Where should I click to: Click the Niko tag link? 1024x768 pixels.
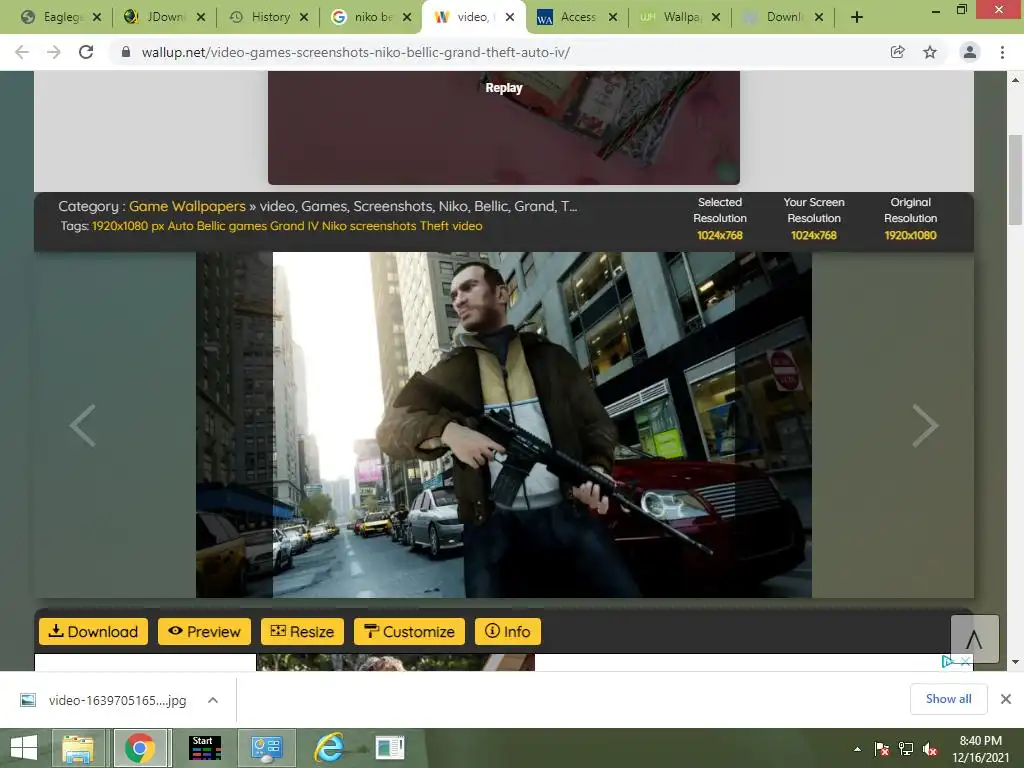334,226
